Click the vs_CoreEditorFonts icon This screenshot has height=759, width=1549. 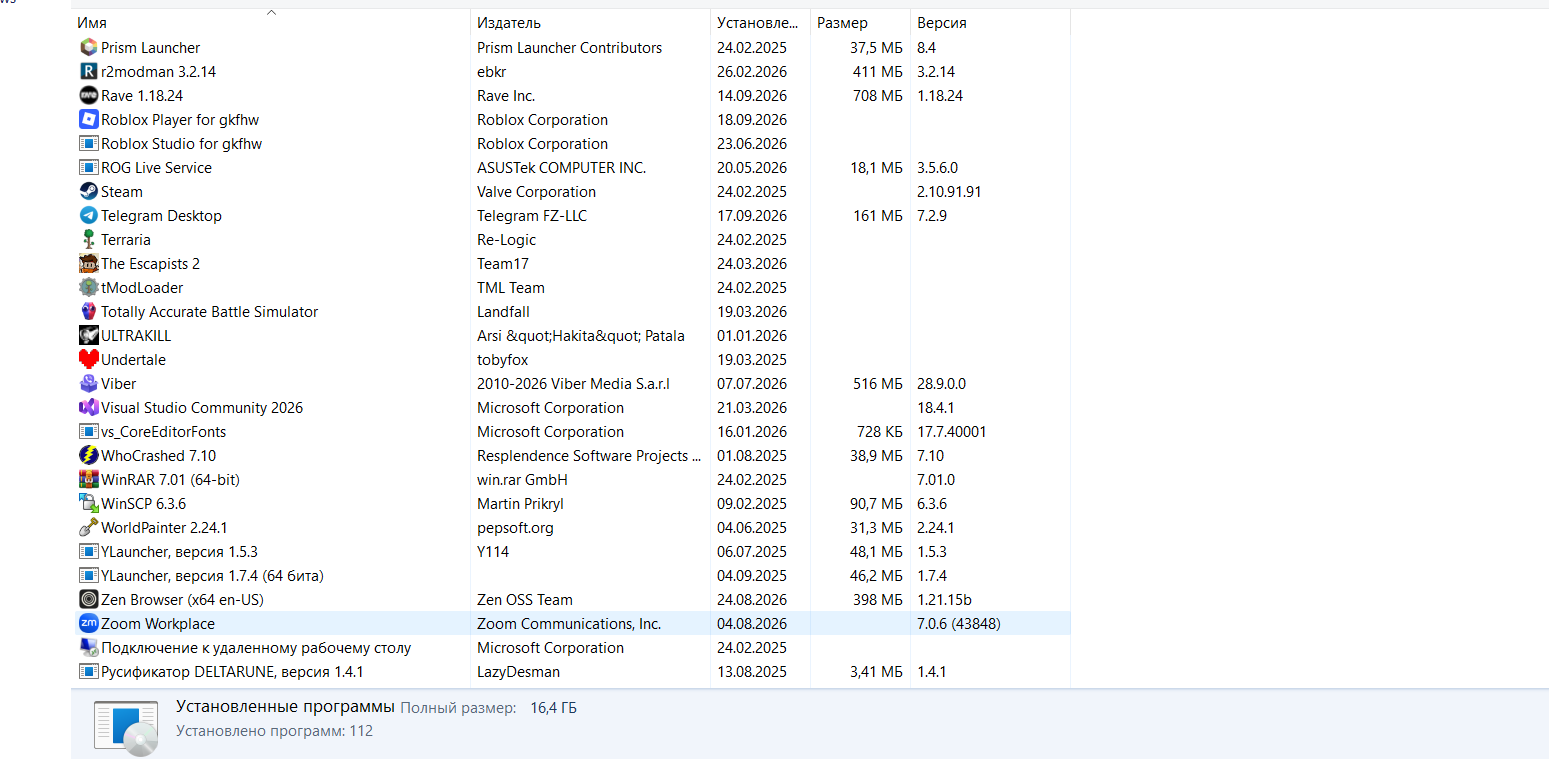[x=88, y=431]
